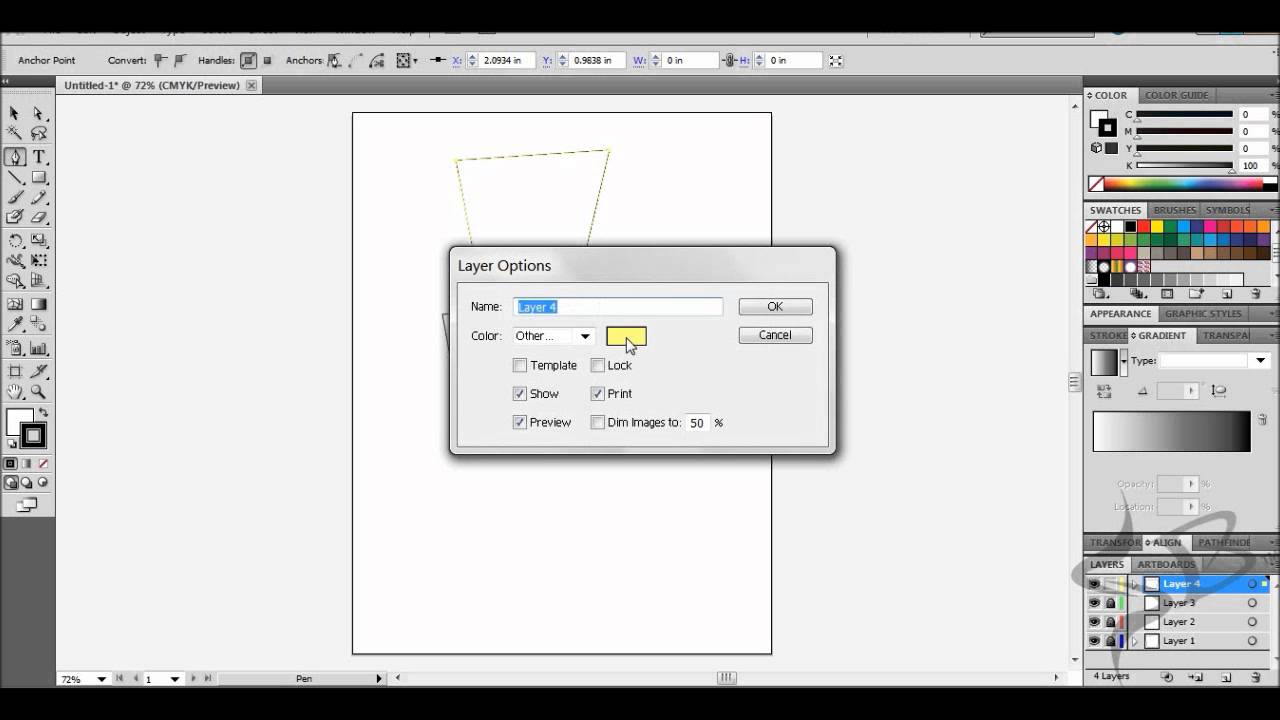1280x720 pixels.
Task: Select the Rectangle tool
Action: (x=39, y=178)
